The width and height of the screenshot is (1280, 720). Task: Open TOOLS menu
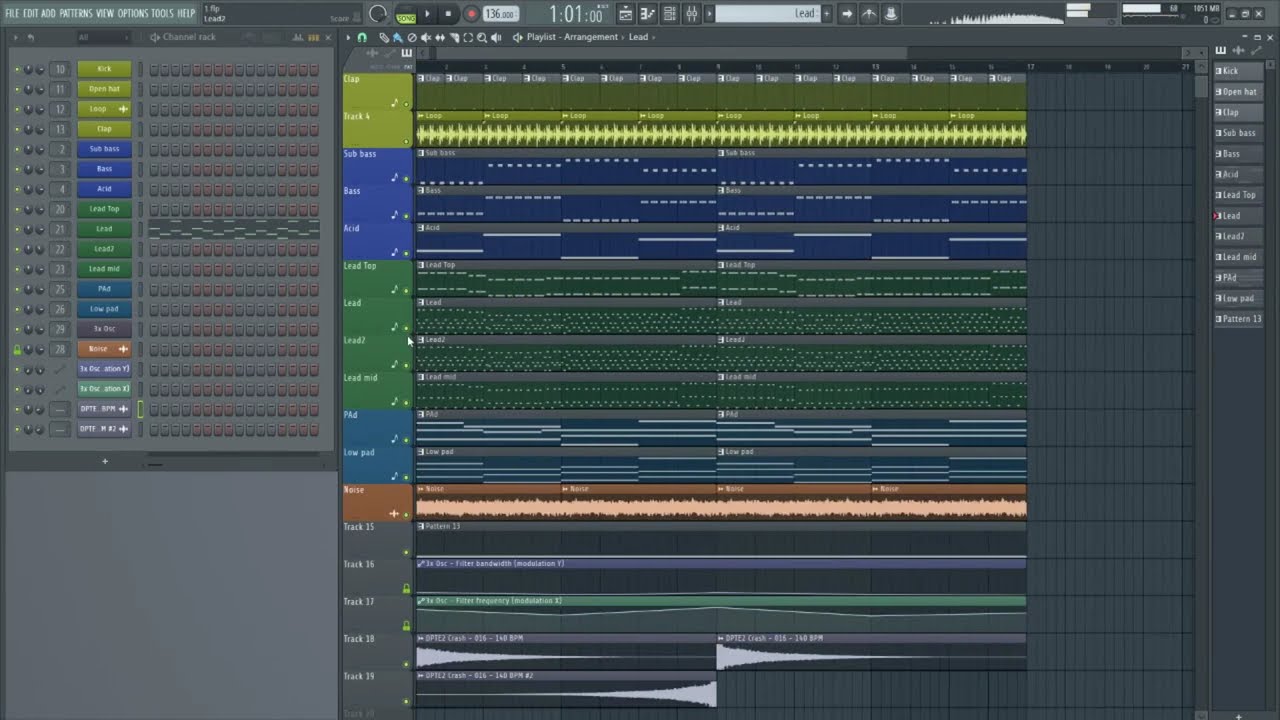pyautogui.click(x=162, y=13)
